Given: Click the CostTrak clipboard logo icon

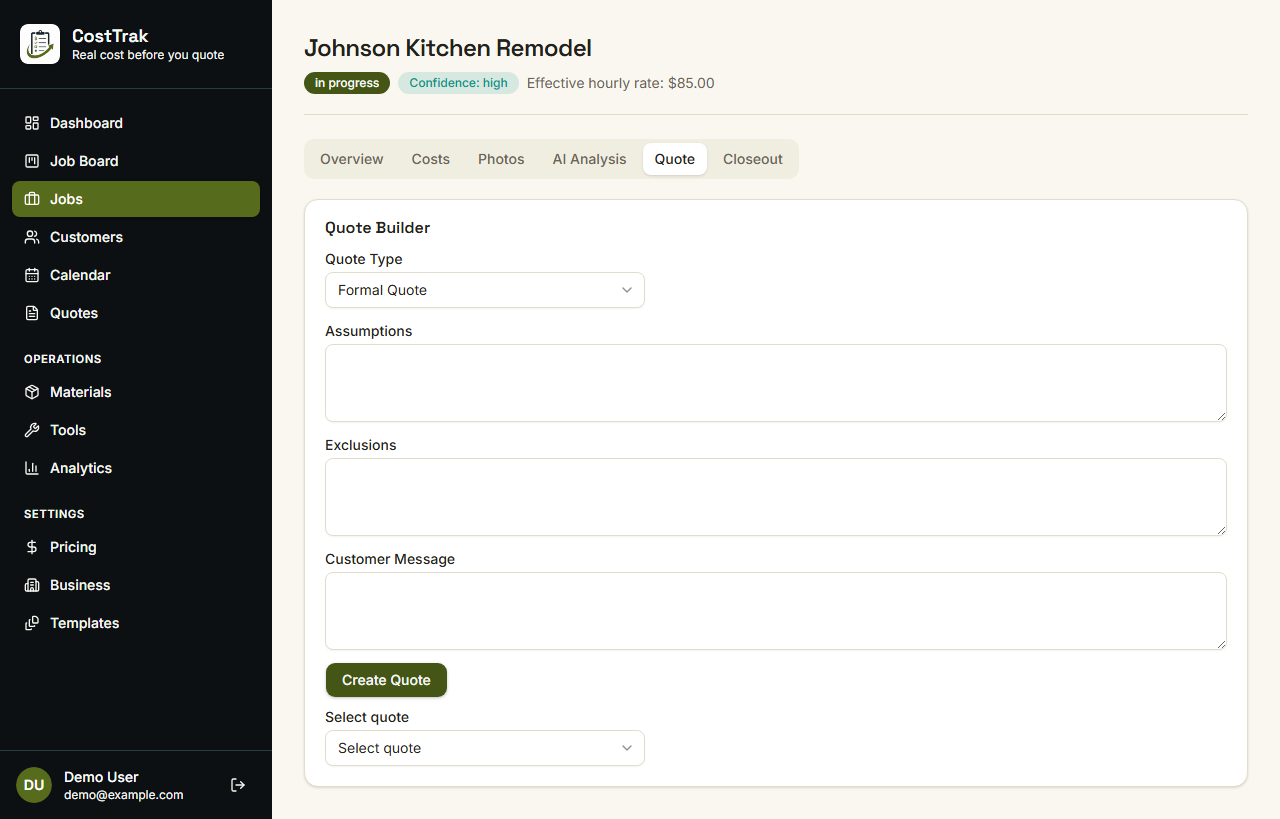Looking at the screenshot, I should (x=40, y=44).
